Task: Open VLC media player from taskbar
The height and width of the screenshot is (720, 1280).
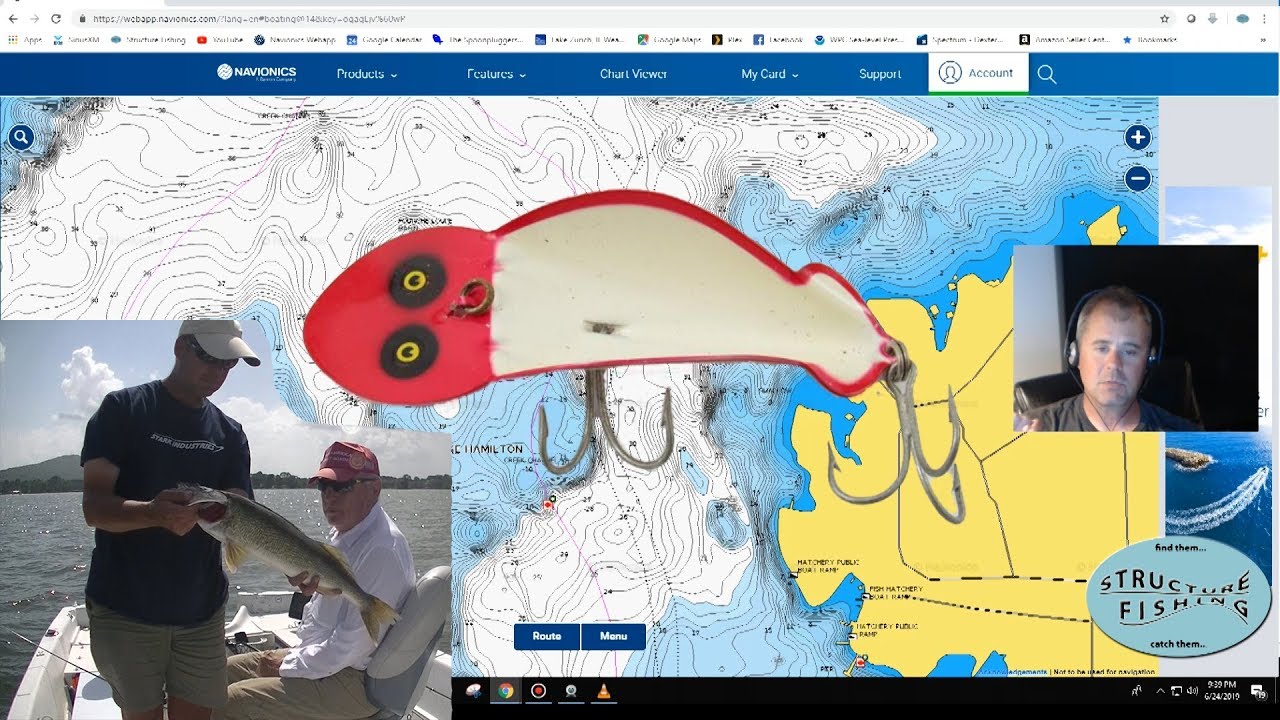Action: coord(603,691)
